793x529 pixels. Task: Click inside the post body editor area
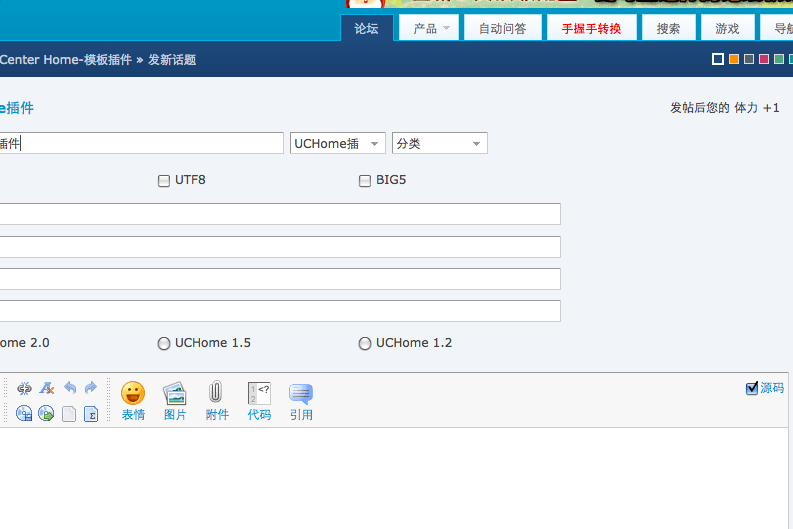click(394, 478)
